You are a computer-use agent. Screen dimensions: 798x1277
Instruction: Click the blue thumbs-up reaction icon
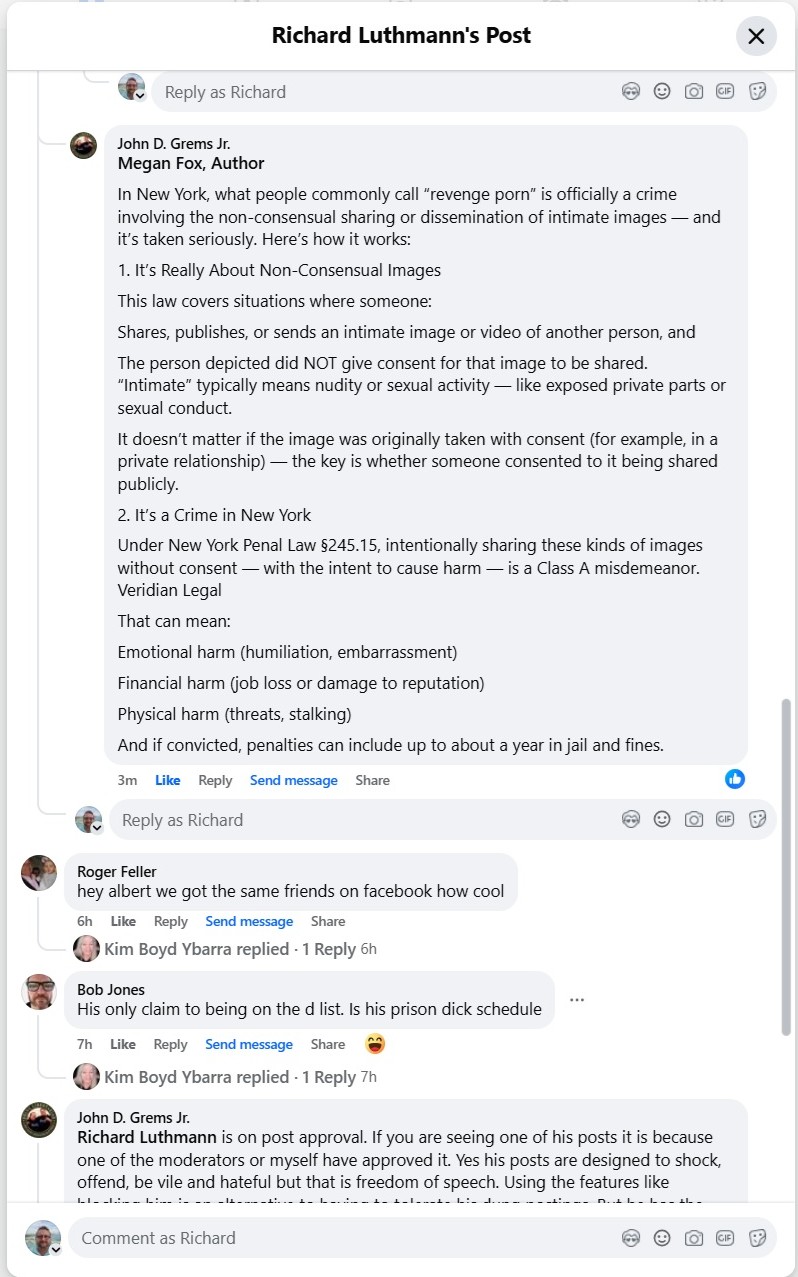[735, 779]
